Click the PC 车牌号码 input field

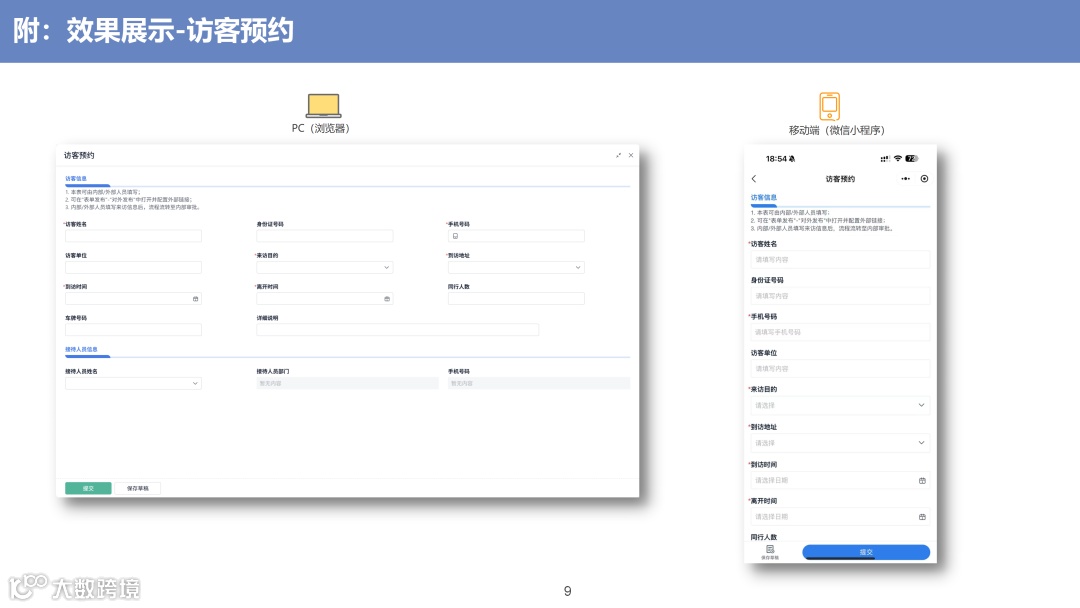[133, 330]
